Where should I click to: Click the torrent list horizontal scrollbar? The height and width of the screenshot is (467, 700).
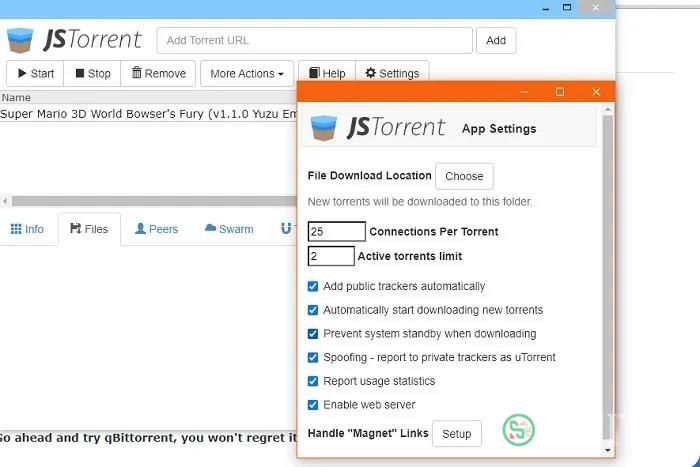(154, 201)
